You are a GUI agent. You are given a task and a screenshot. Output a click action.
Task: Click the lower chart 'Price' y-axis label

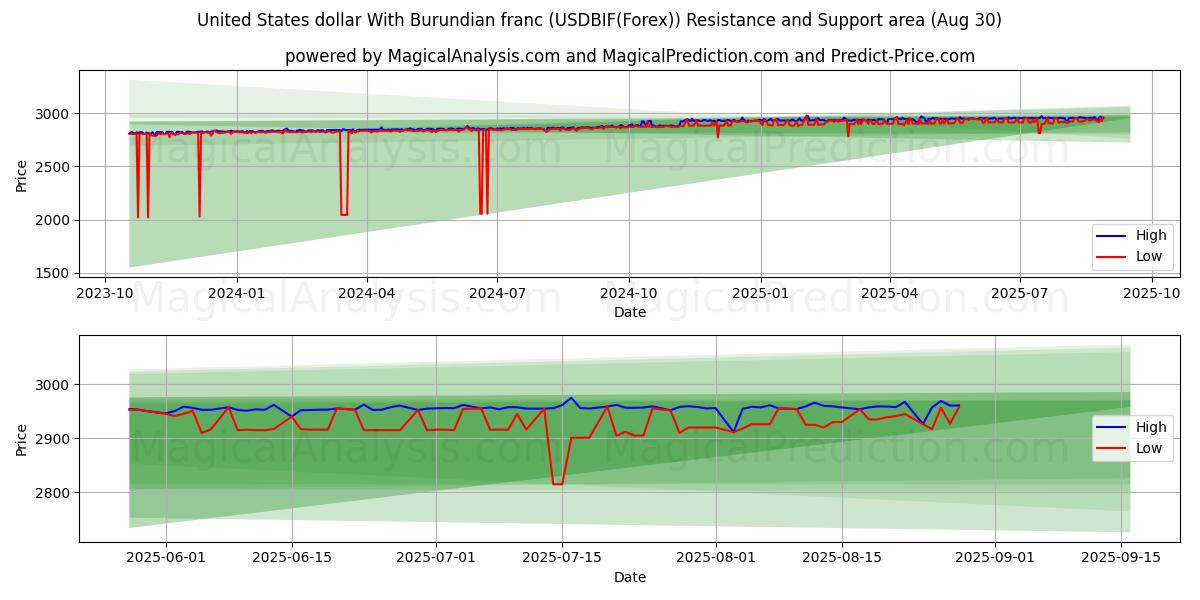[22, 439]
